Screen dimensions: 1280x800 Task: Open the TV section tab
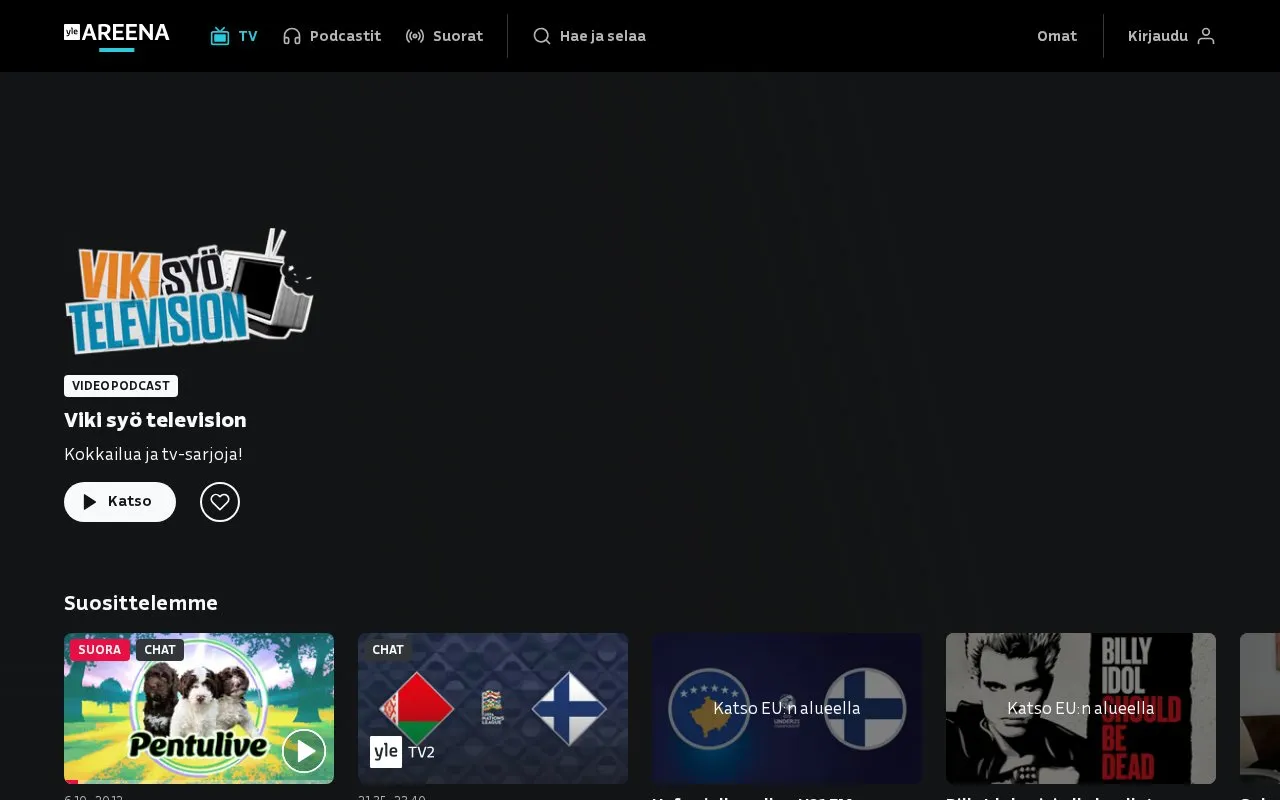pos(234,36)
